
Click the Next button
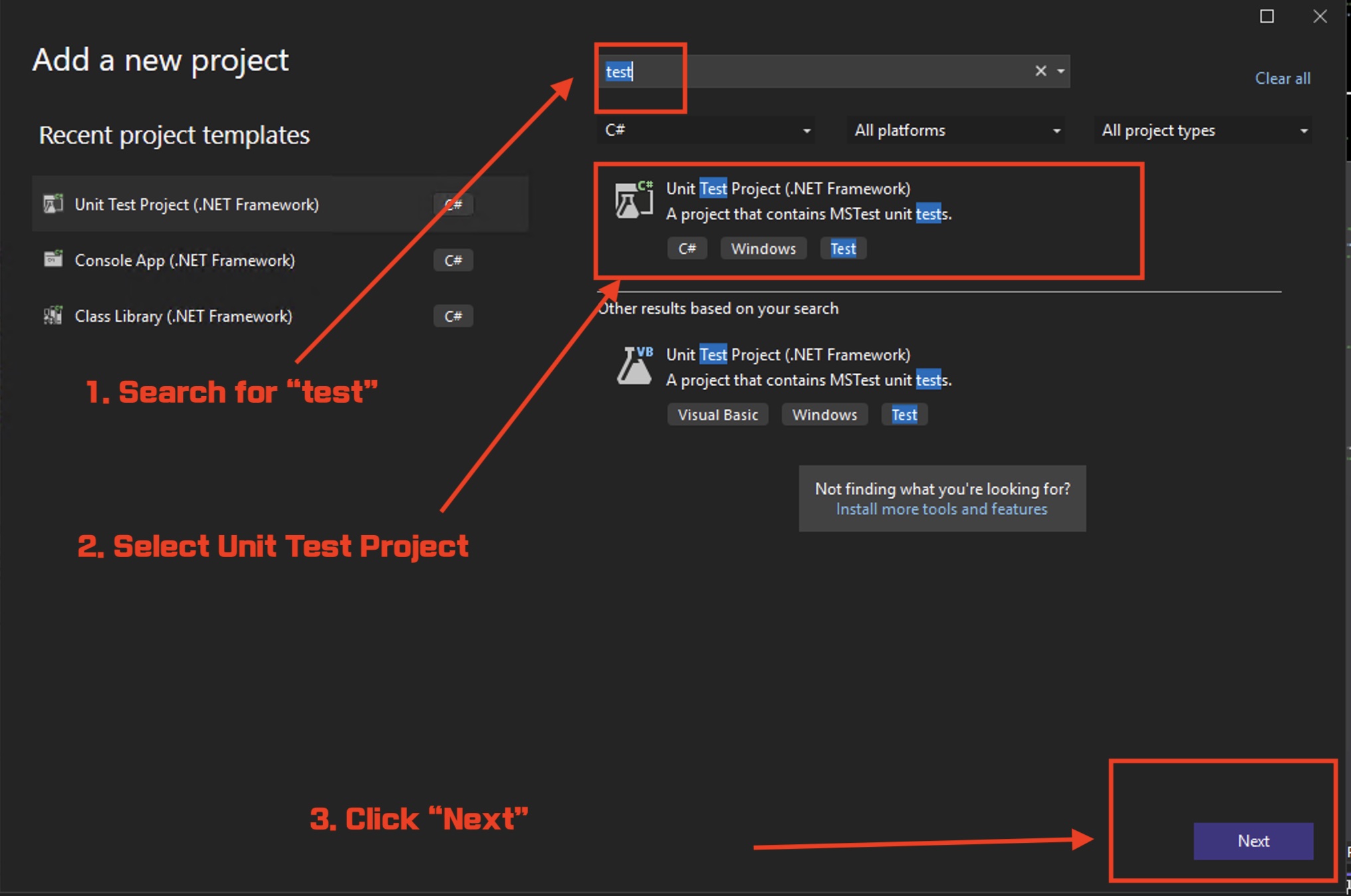coord(1253,841)
